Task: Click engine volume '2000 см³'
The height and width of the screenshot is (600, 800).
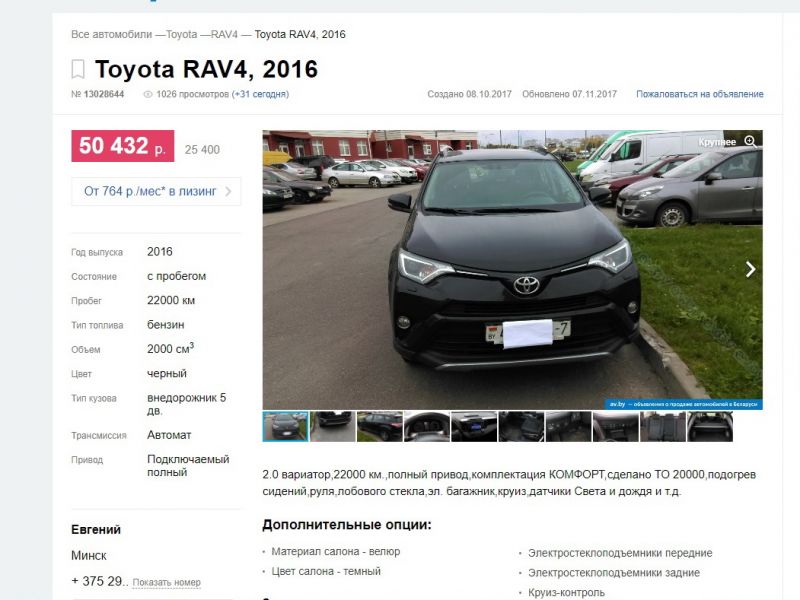Action: (x=170, y=348)
